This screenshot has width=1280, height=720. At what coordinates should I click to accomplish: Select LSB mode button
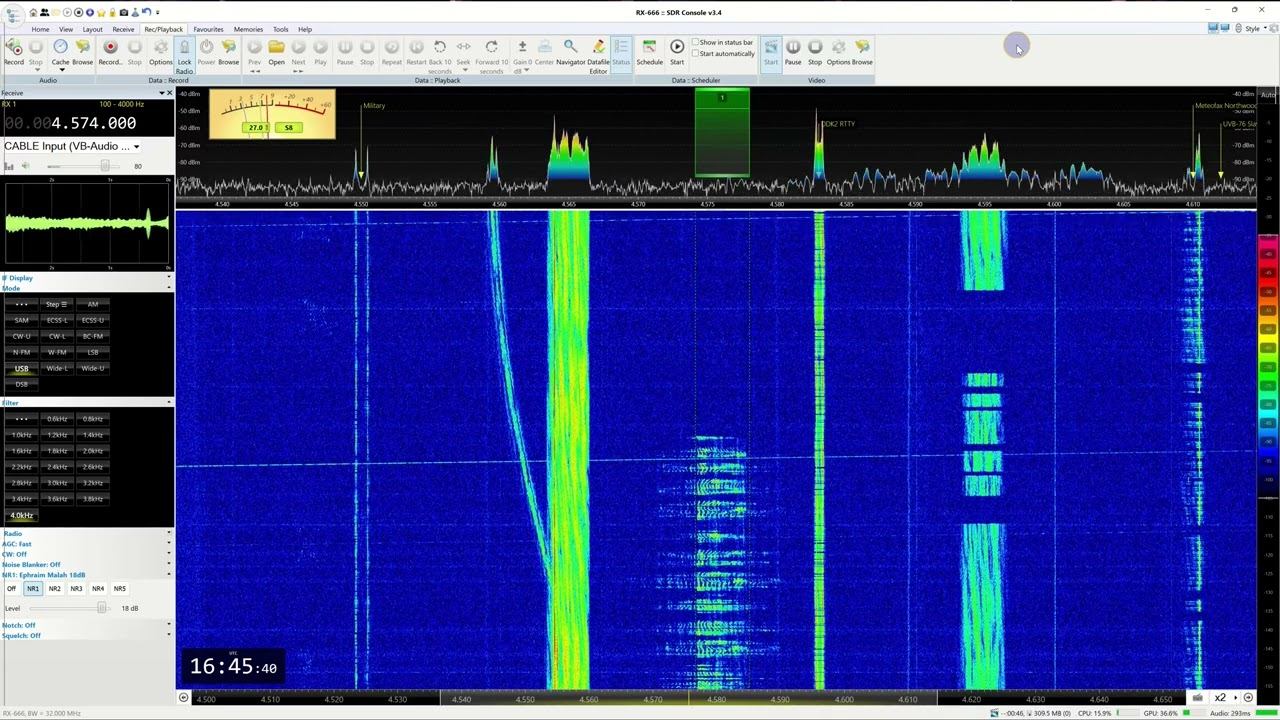click(93, 352)
